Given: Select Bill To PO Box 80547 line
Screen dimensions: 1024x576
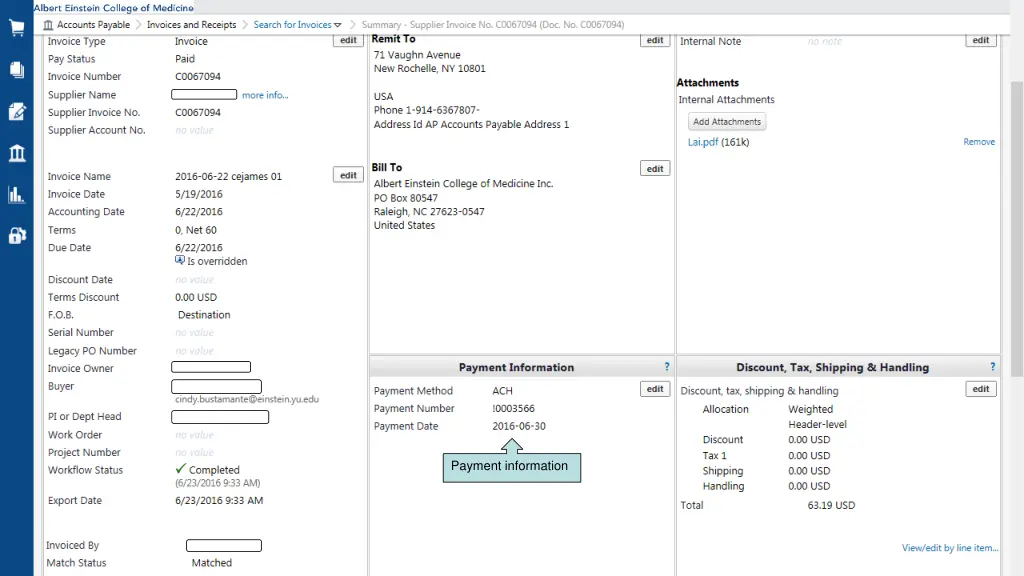Looking at the screenshot, I should 406,198.
